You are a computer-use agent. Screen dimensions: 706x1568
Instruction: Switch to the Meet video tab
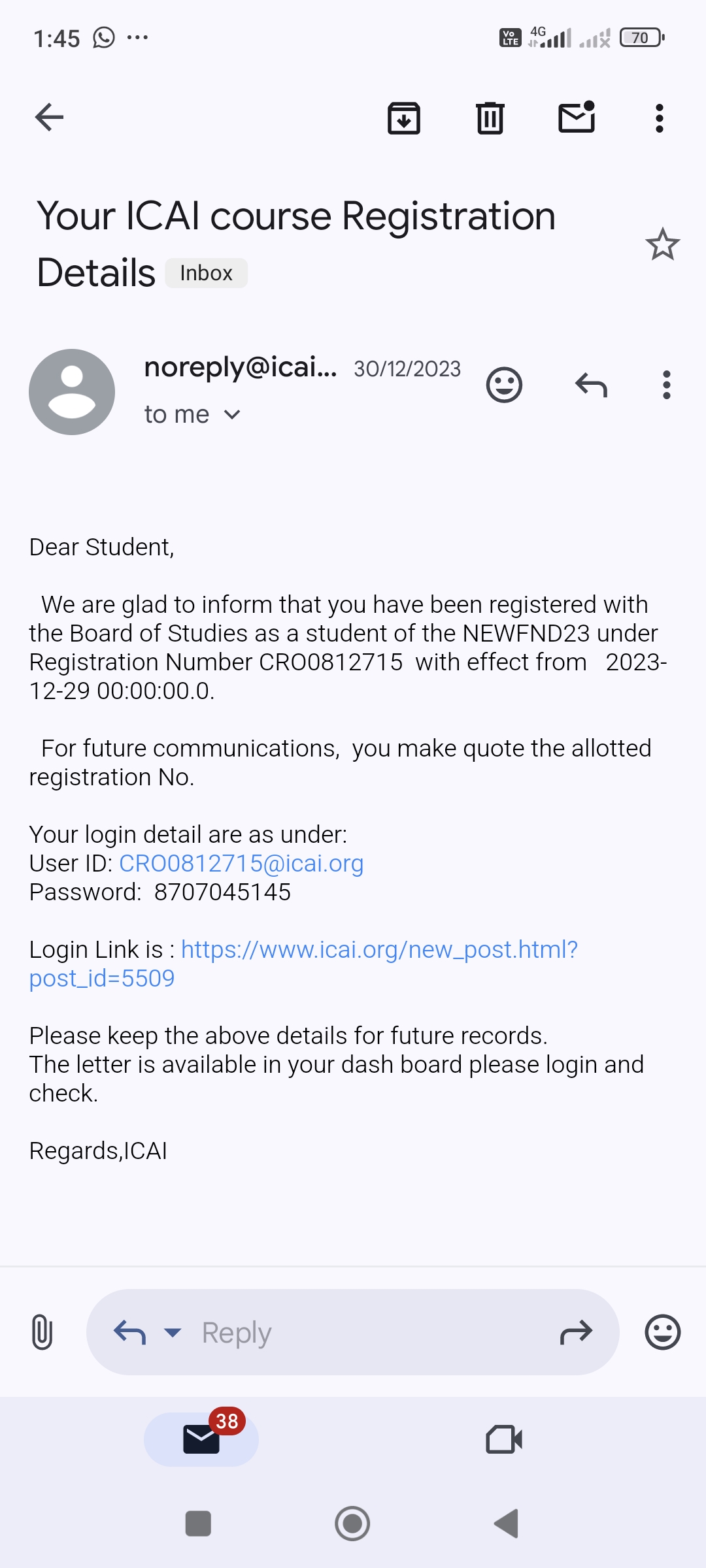click(504, 1439)
